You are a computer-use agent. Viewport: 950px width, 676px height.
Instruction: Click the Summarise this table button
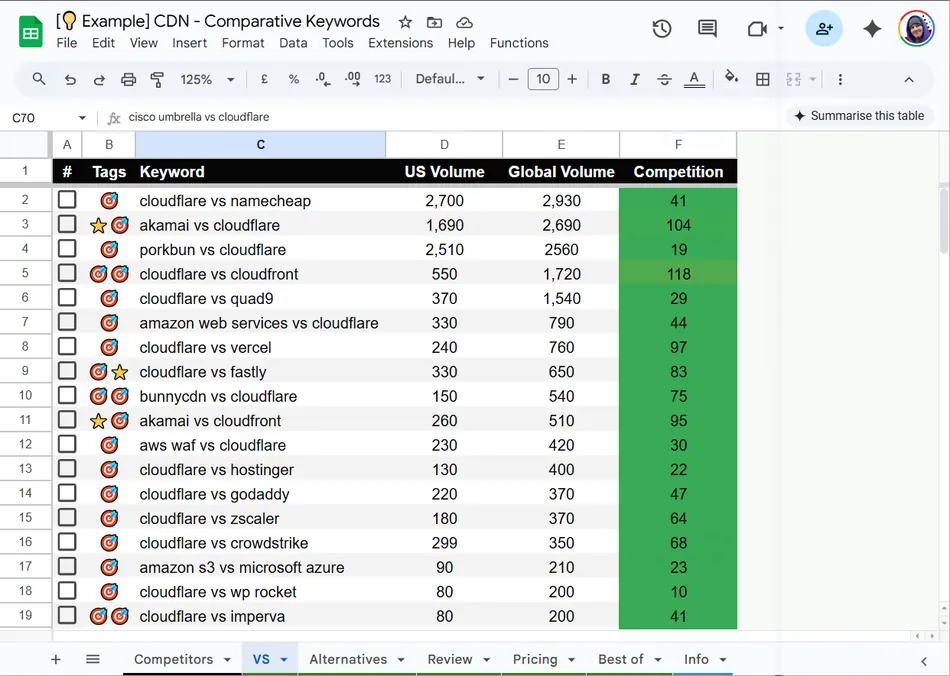coord(858,116)
